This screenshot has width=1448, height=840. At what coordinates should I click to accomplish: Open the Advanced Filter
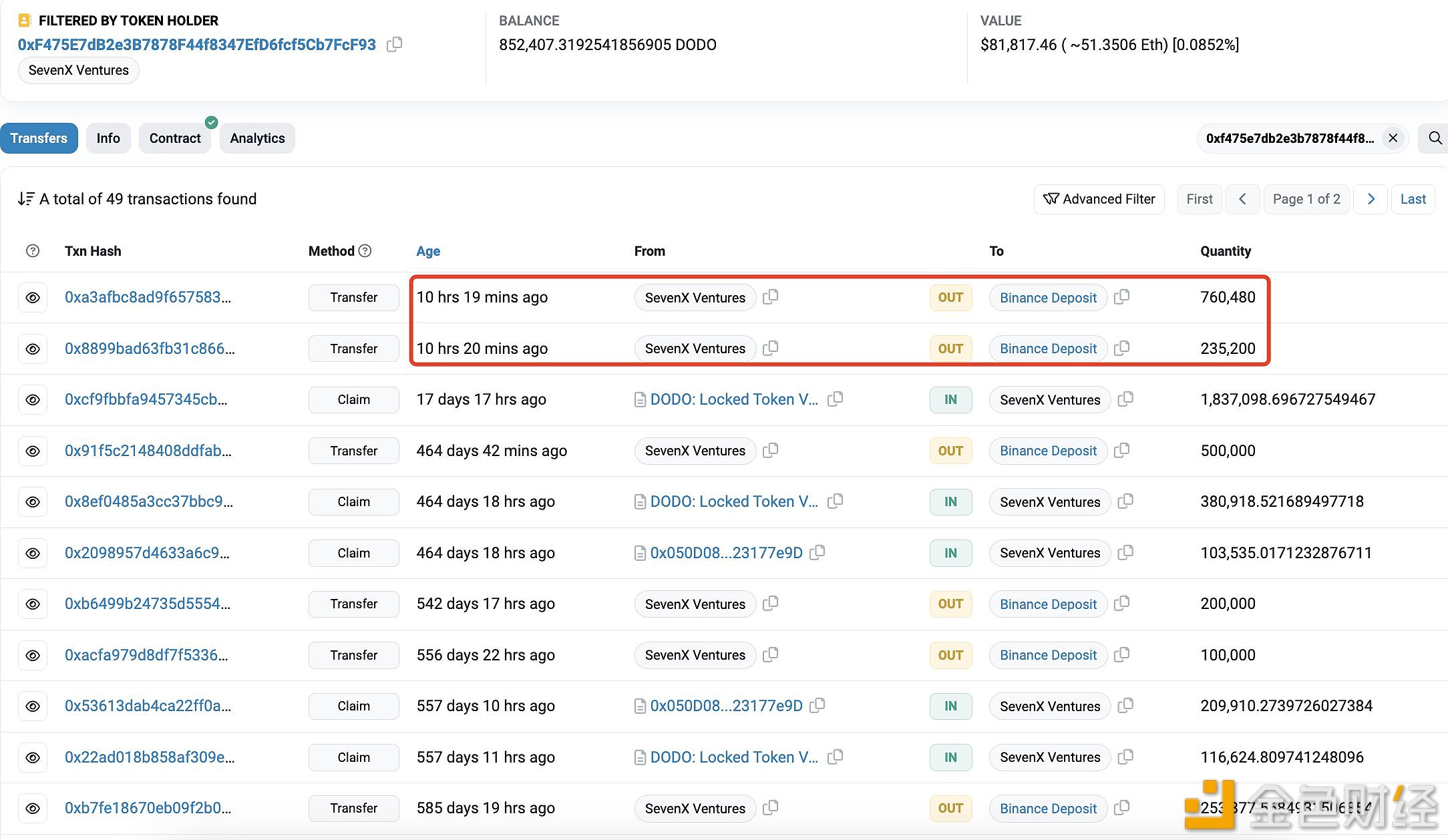click(x=1099, y=199)
